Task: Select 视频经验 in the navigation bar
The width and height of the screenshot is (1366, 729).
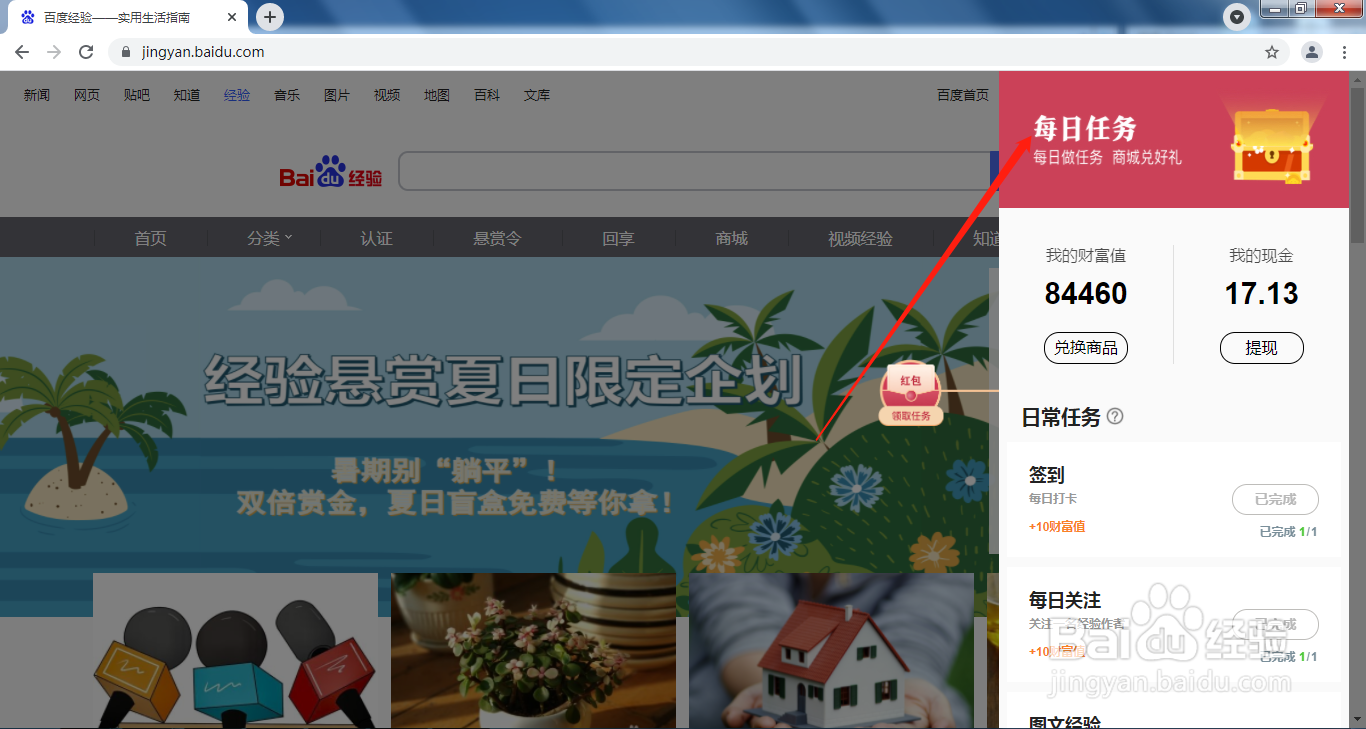Action: coord(861,239)
